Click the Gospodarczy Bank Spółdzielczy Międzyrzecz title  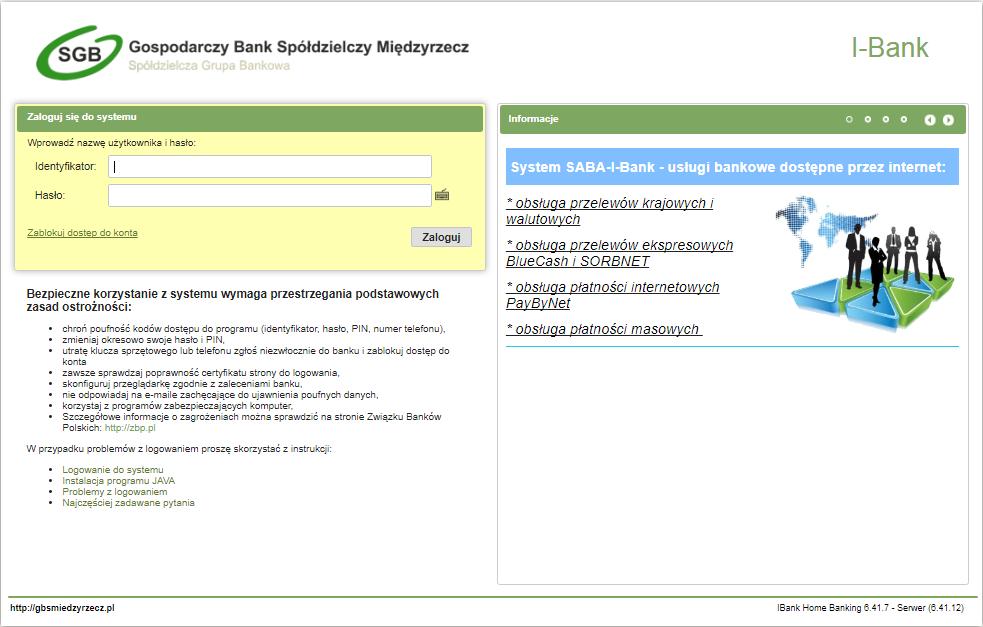tap(298, 47)
